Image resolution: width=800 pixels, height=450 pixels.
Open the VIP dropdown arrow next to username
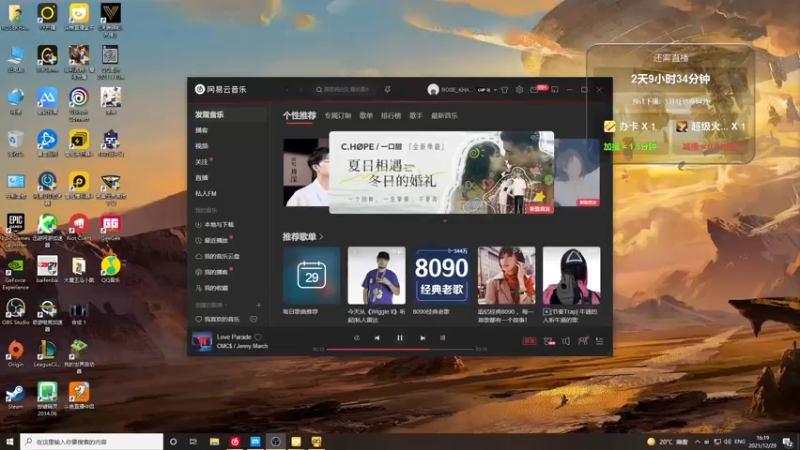click(x=495, y=90)
